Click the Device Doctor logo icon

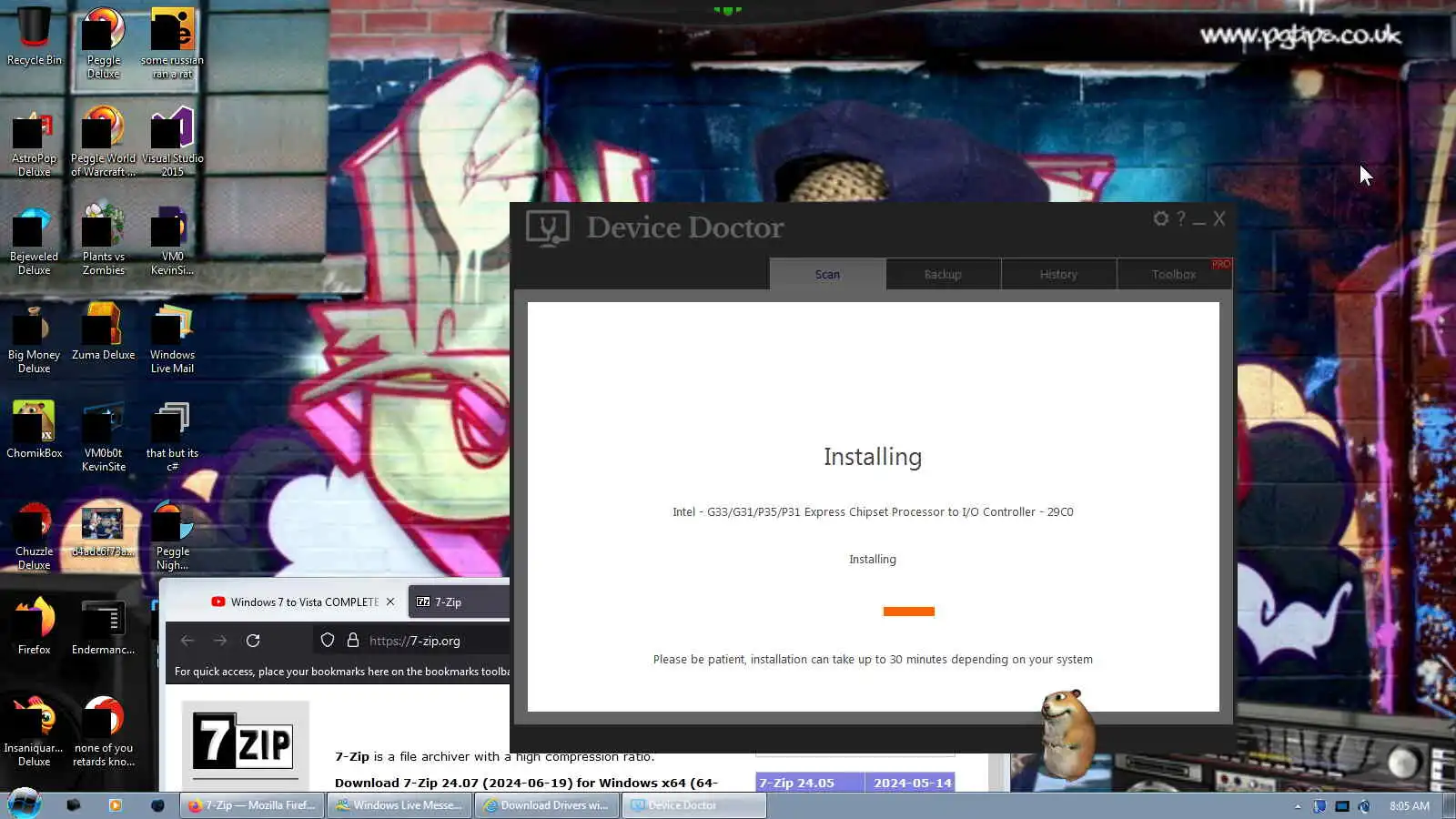(548, 228)
